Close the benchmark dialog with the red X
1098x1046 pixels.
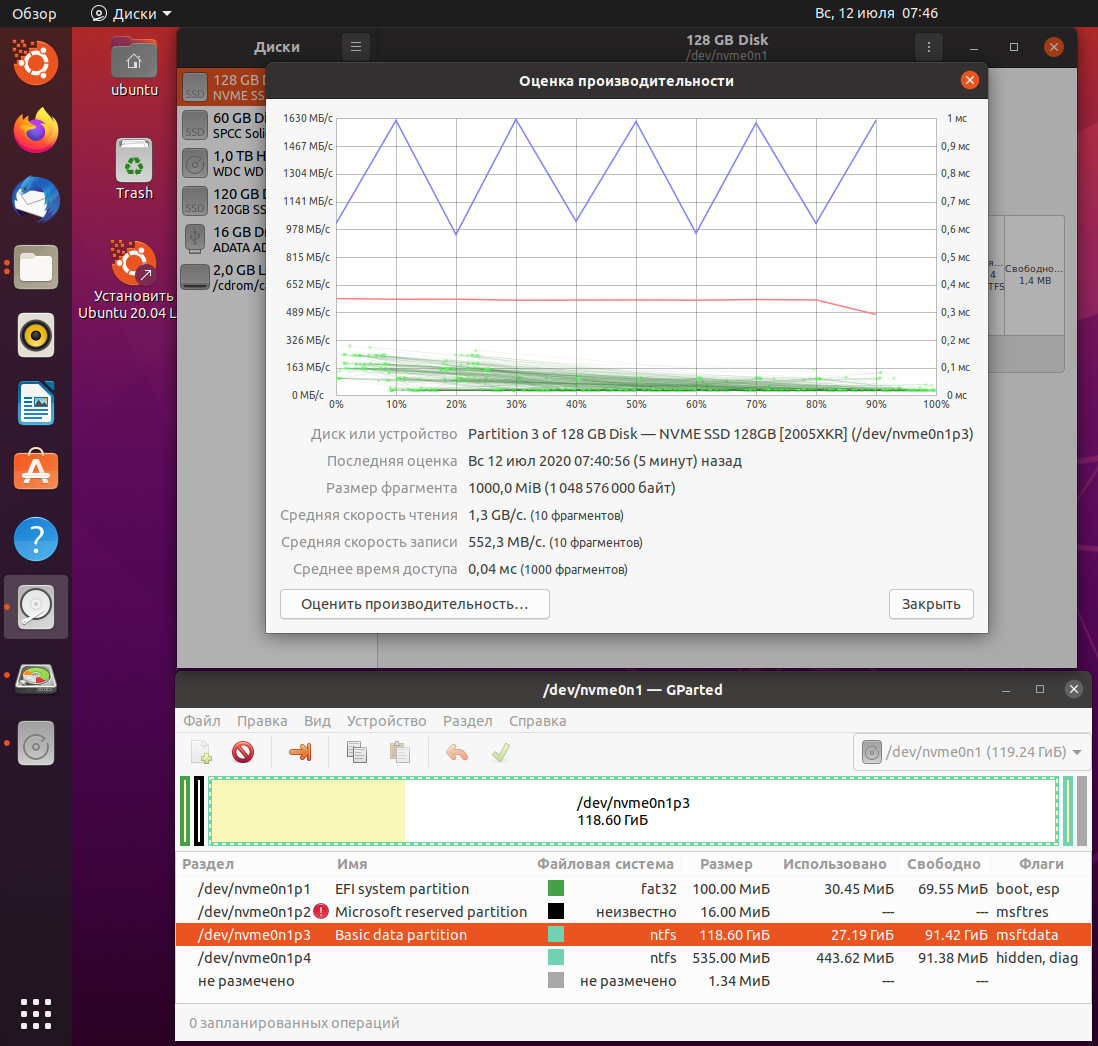[x=970, y=81]
